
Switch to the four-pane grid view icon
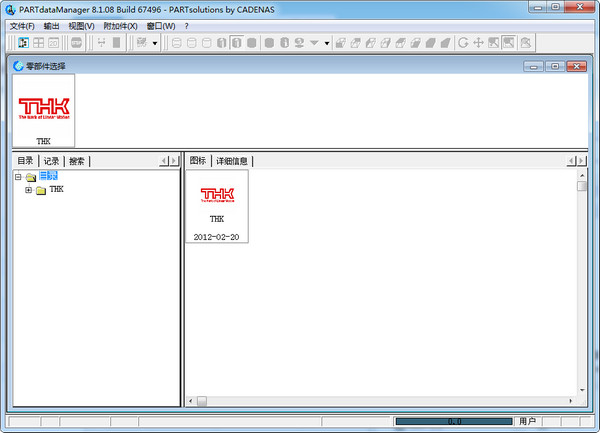pyautogui.click(x=39, y=42)
